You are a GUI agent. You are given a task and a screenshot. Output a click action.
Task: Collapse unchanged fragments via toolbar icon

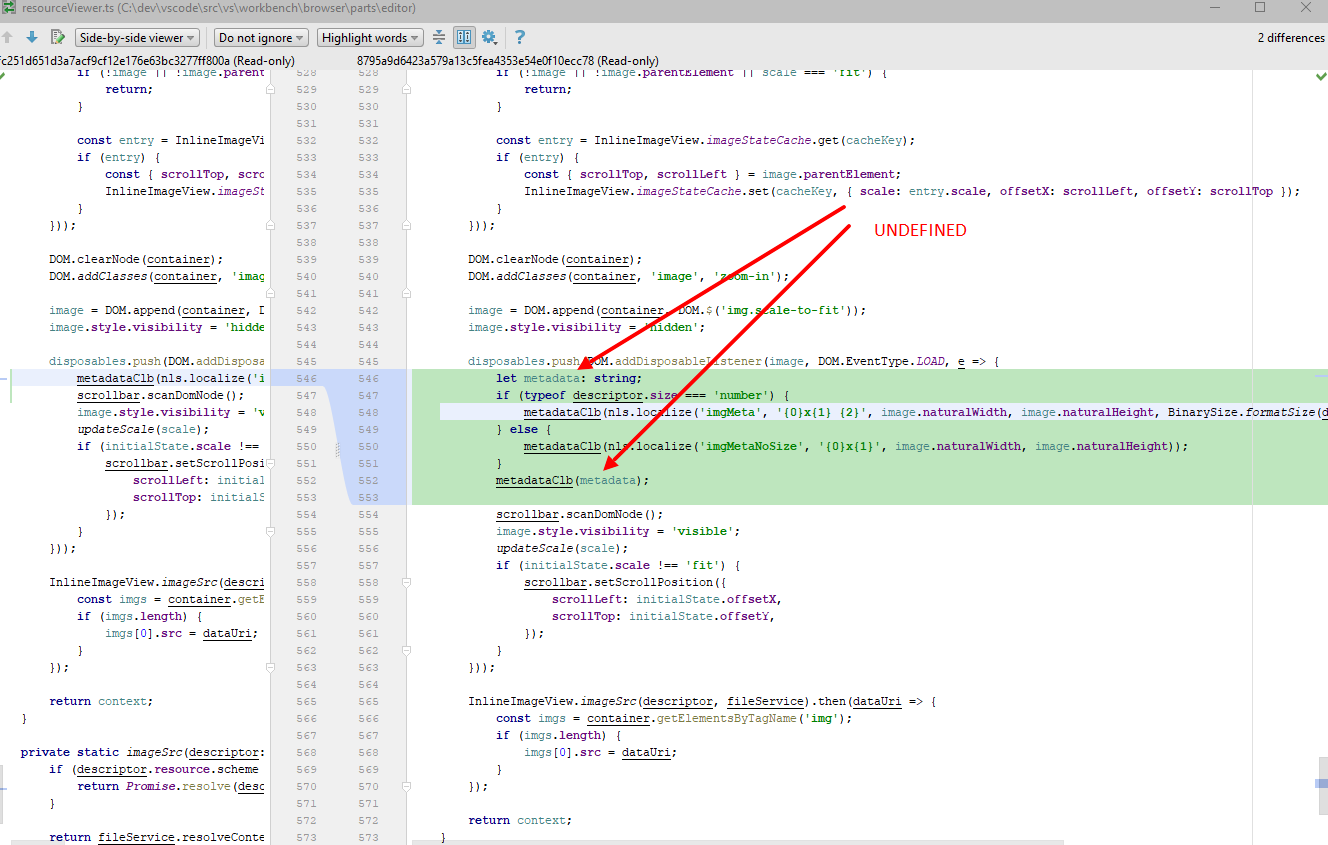[x=438, y=37]
